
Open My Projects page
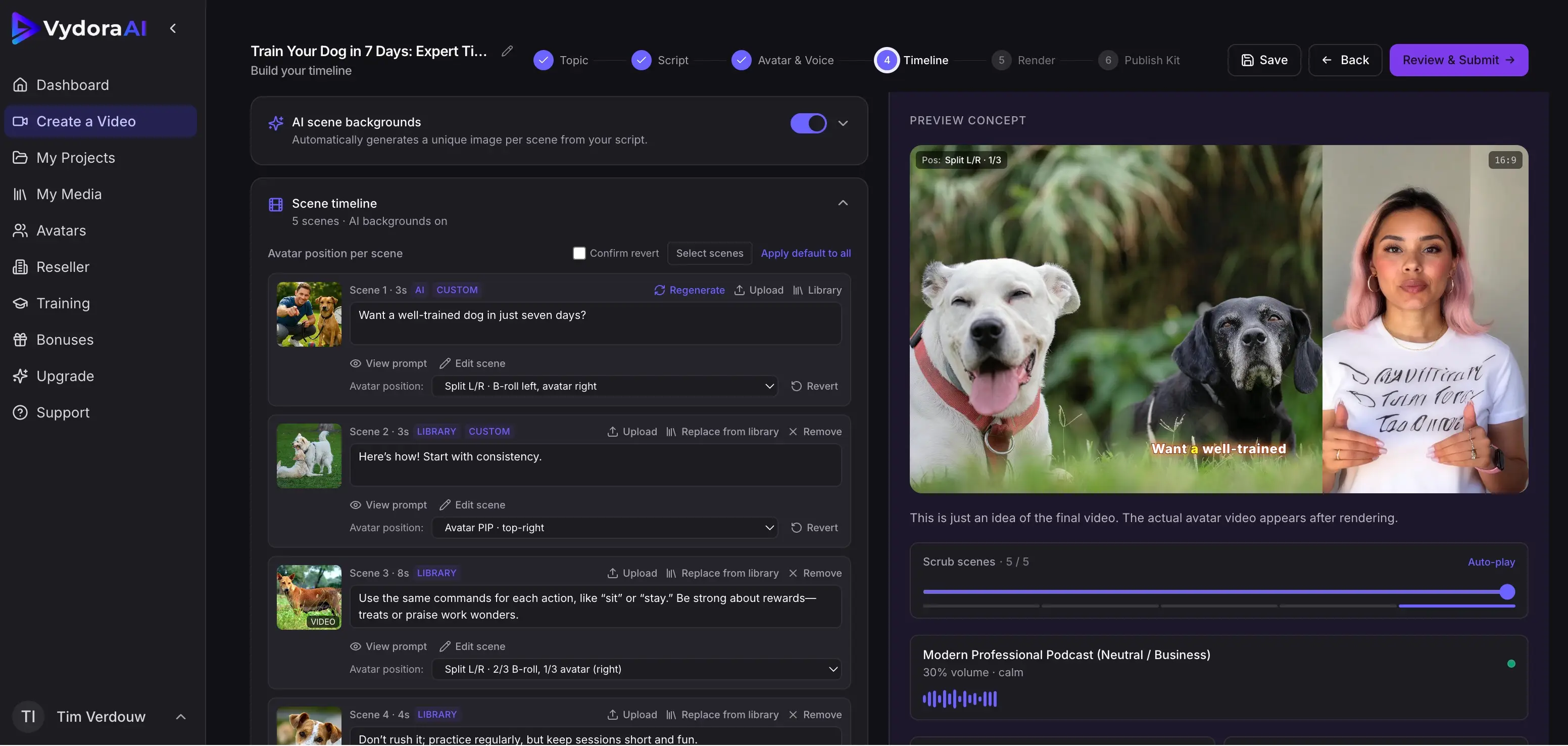click(101, 158)
